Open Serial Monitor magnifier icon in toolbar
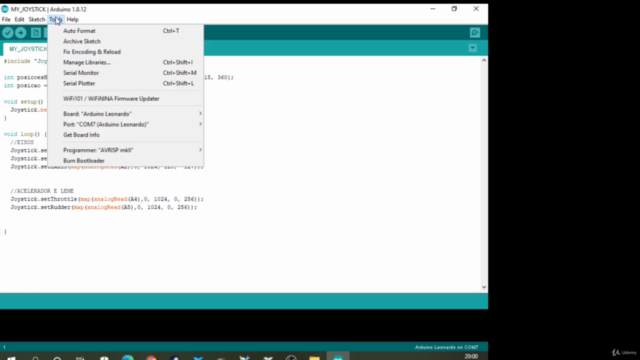Screen dimensions: 640x360 475,33
